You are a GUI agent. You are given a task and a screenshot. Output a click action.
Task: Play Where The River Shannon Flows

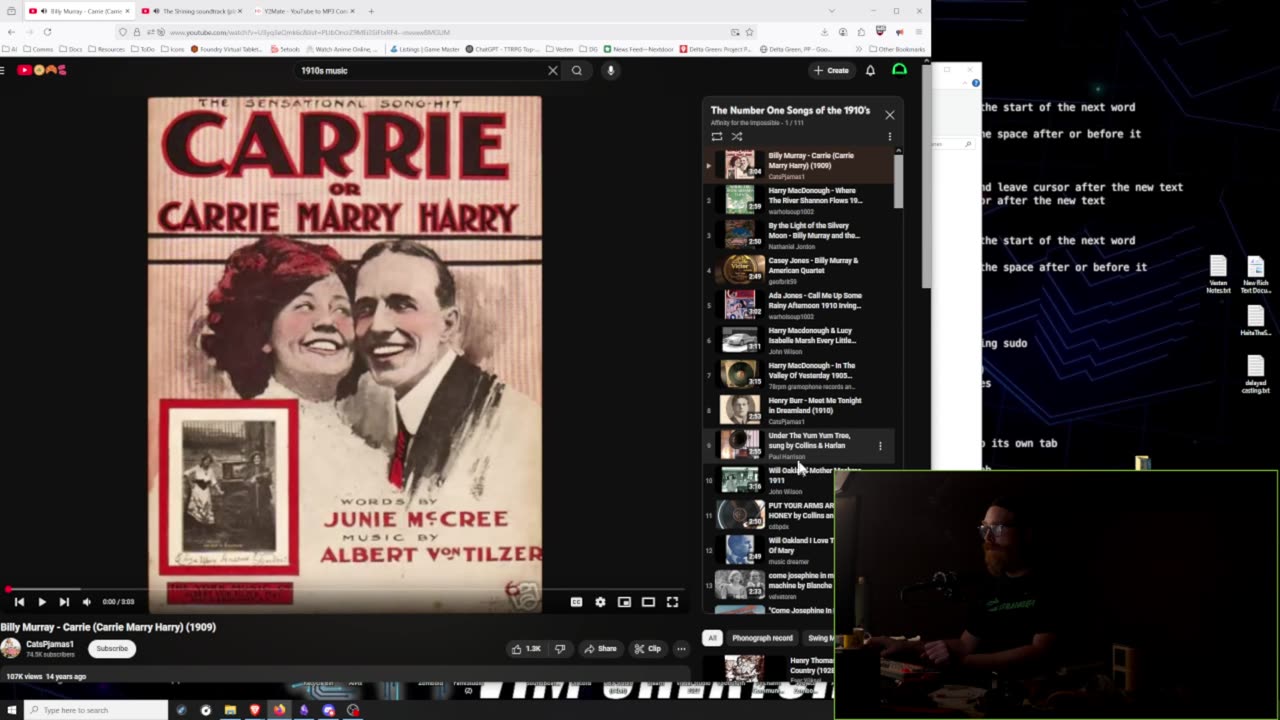pos(800,200)
